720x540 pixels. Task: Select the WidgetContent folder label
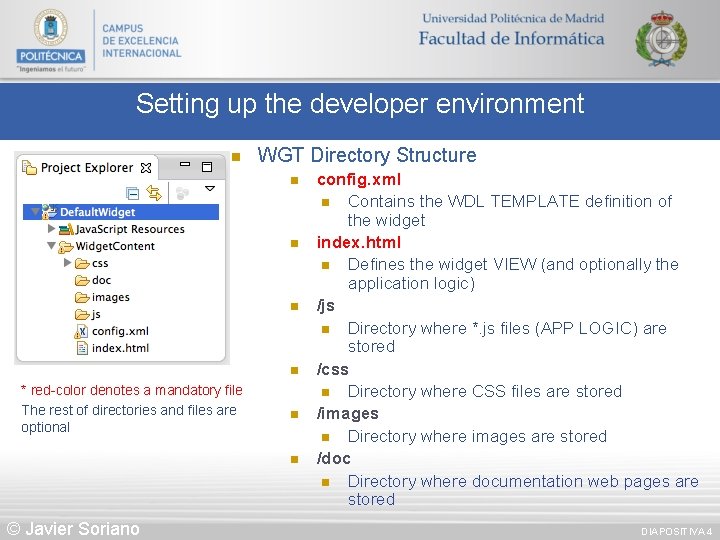tap(115, 246)
